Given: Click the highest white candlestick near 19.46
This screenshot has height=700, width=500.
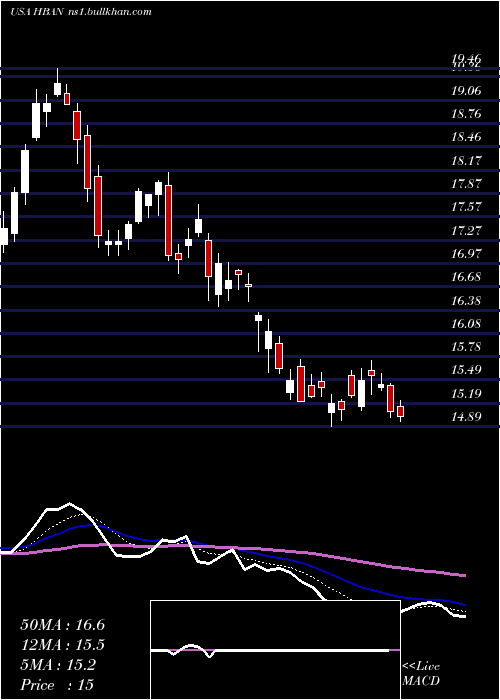Looking at the screenshot, I should coord(57,89).
